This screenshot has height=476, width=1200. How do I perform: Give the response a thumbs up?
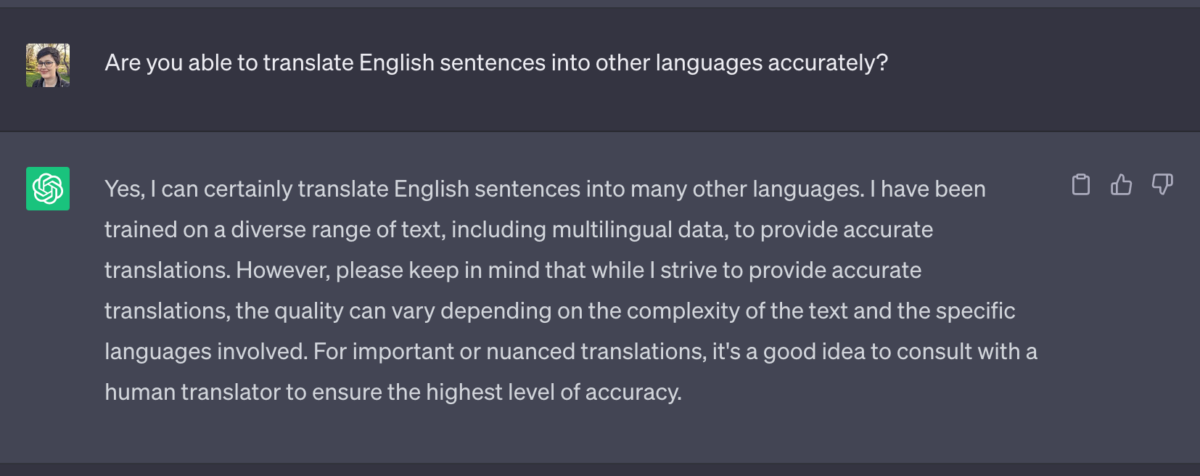(x=1121, y=185)
